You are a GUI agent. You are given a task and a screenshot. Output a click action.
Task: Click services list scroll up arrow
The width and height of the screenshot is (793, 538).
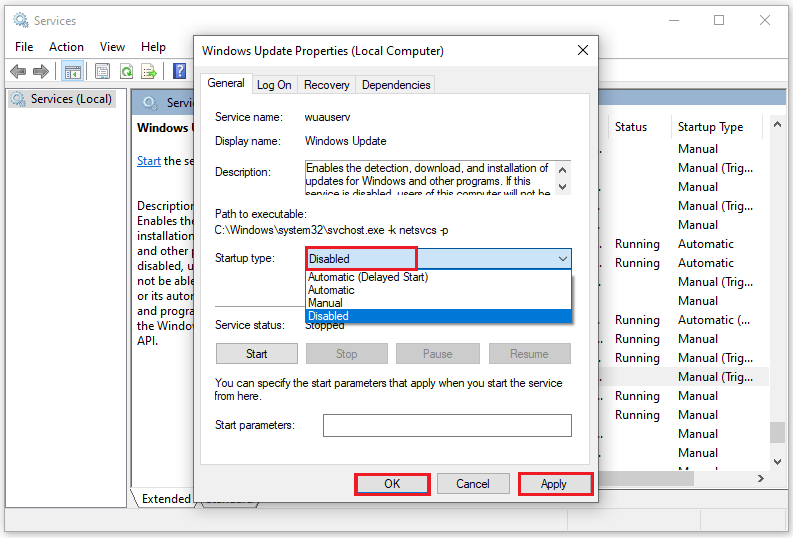click(x=777, y=124)
